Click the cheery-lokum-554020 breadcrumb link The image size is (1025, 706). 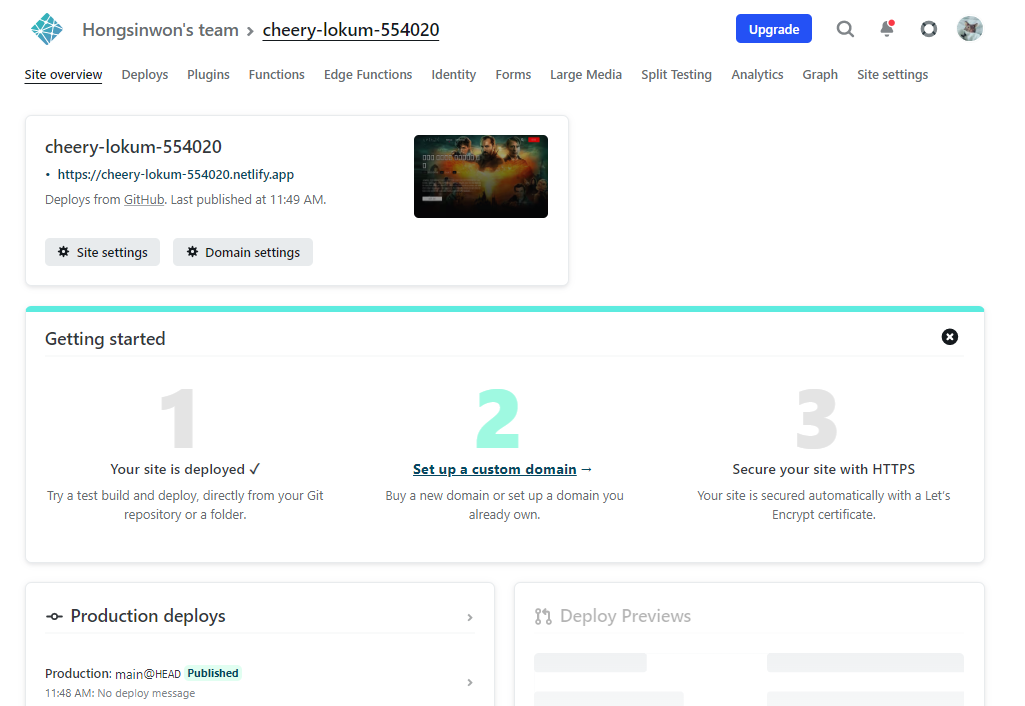click(351, 30)
